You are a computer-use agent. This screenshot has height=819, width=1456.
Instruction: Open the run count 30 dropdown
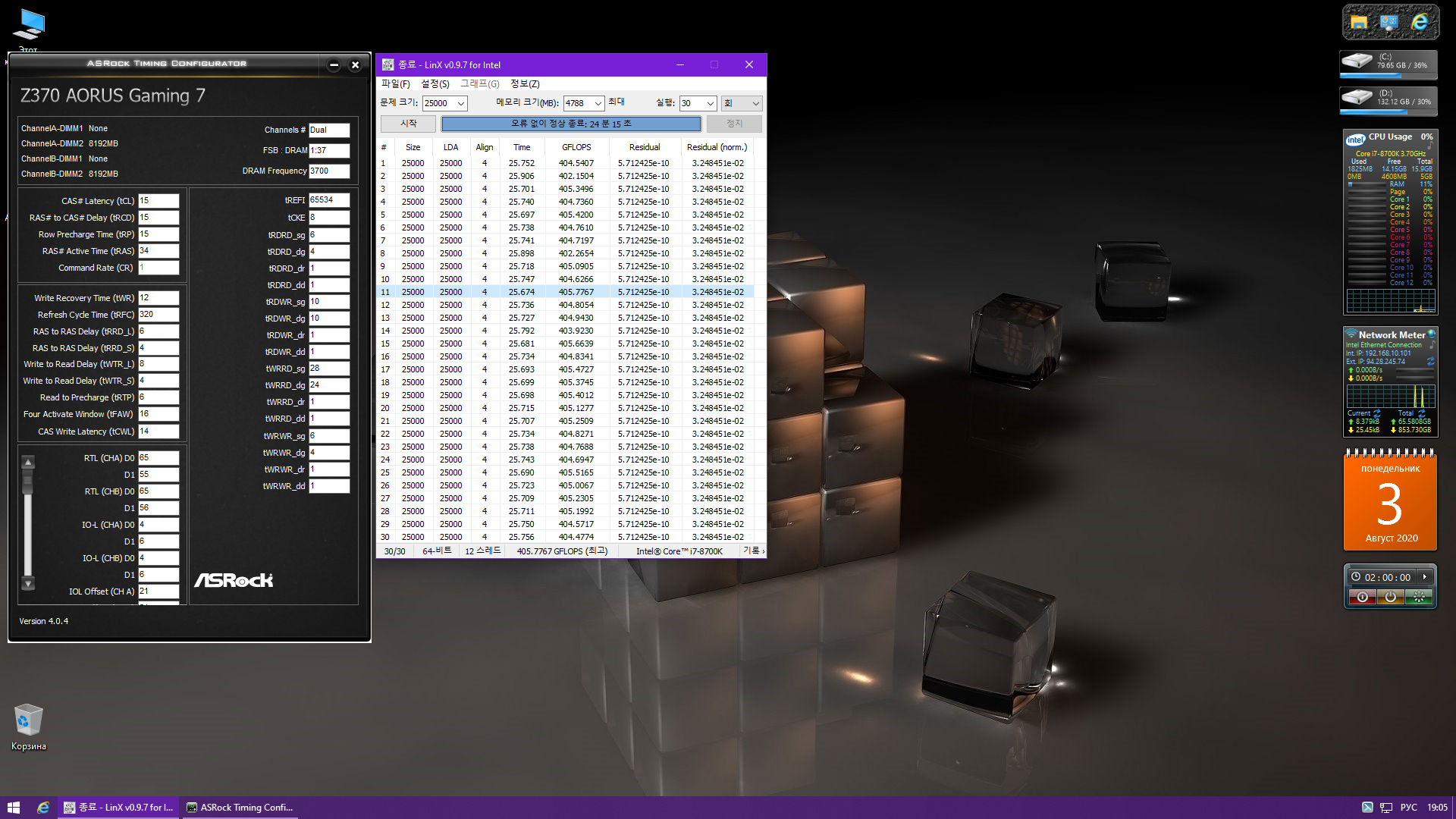click(710, 104)
